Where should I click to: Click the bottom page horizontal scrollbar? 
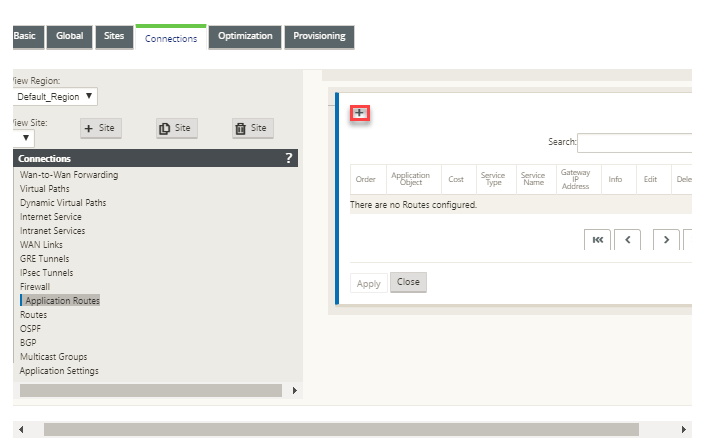pyautogui.click(x=341, y=429)
